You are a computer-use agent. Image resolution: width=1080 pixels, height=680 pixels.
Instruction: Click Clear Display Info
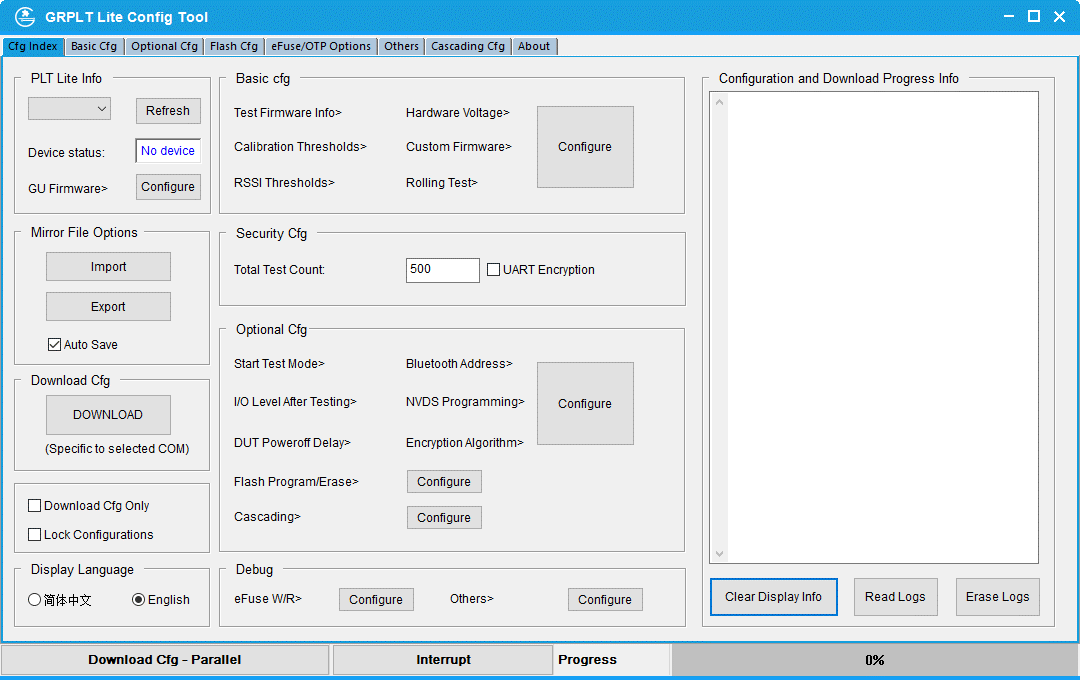coord(773,596)
